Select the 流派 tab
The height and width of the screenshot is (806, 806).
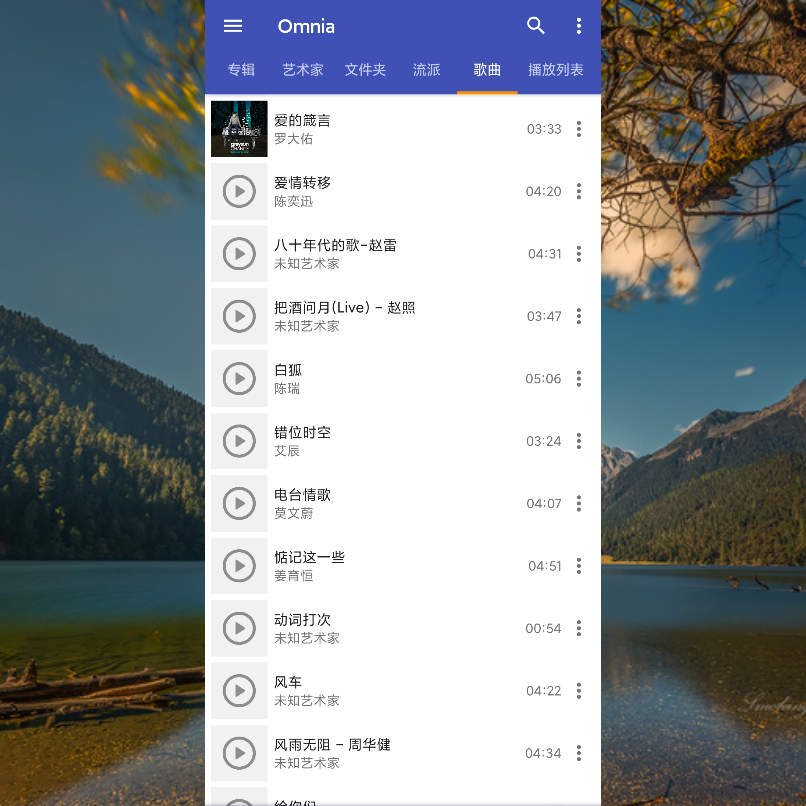427,70
